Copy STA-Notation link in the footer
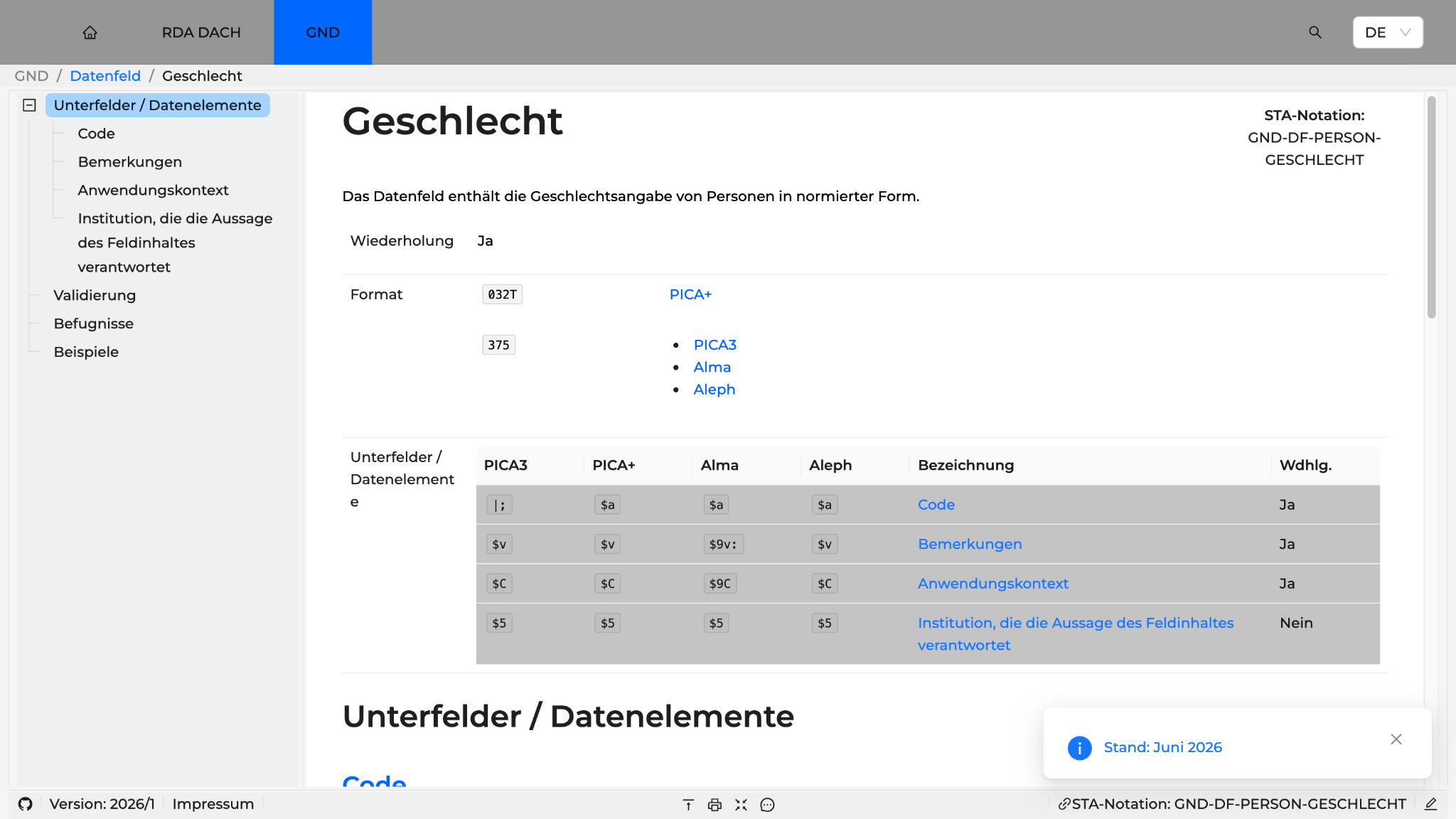The height and width of the screenshot is (819, 1456). [1232, 804]
